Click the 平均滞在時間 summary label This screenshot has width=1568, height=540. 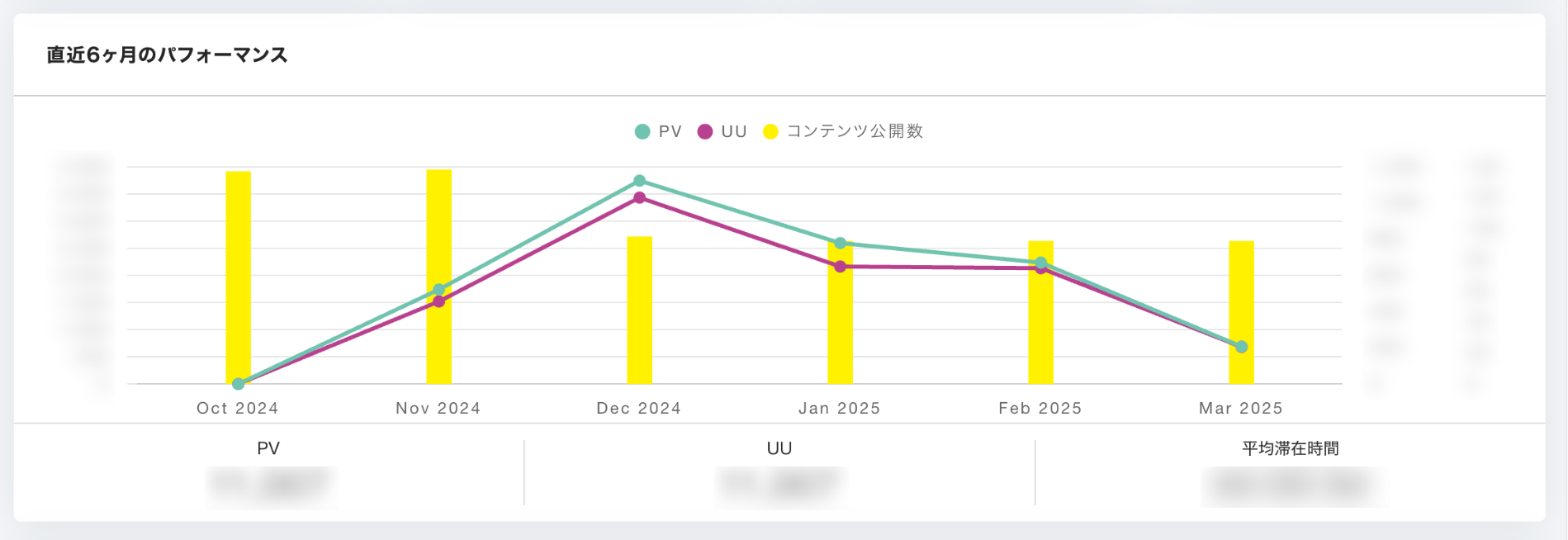click(x=1291, y=448)
